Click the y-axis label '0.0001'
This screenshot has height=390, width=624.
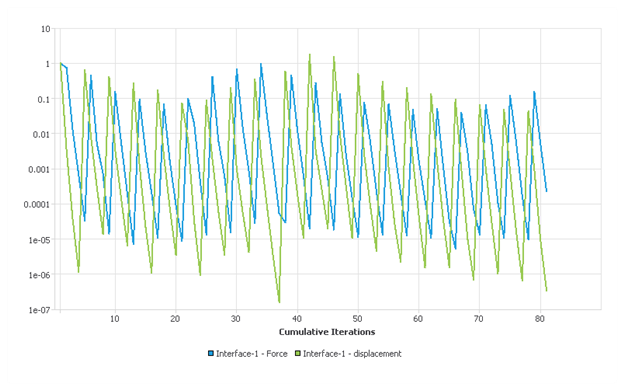click(x=37, y=205)
